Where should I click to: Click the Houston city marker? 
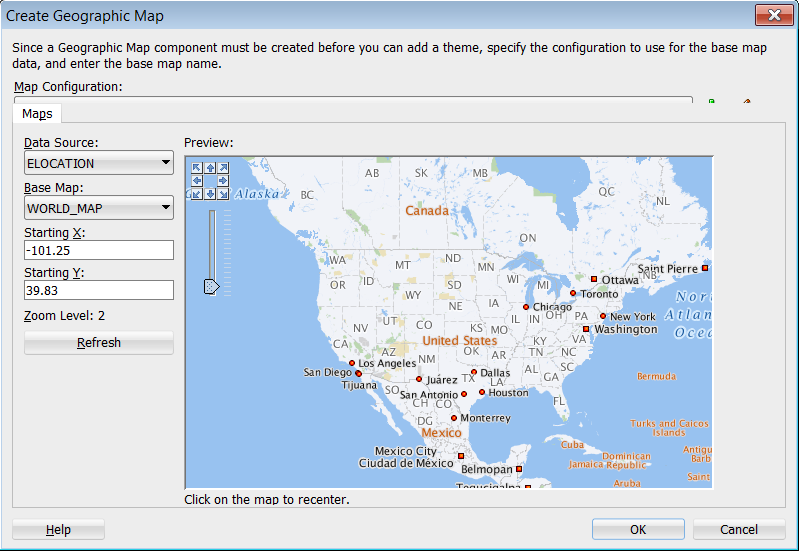482,392
